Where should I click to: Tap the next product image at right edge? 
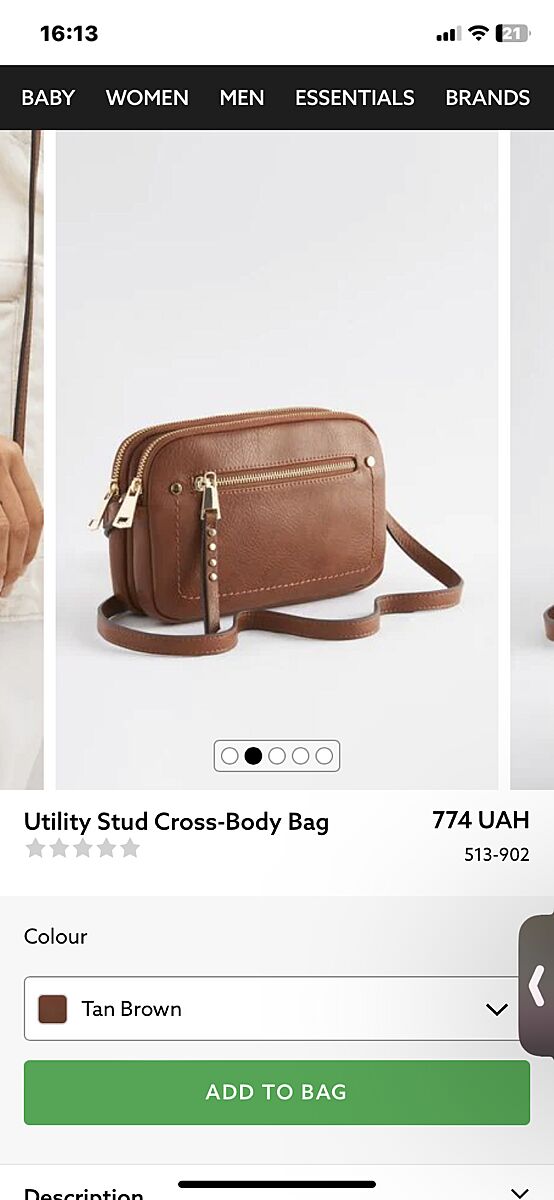coord(532,460)
